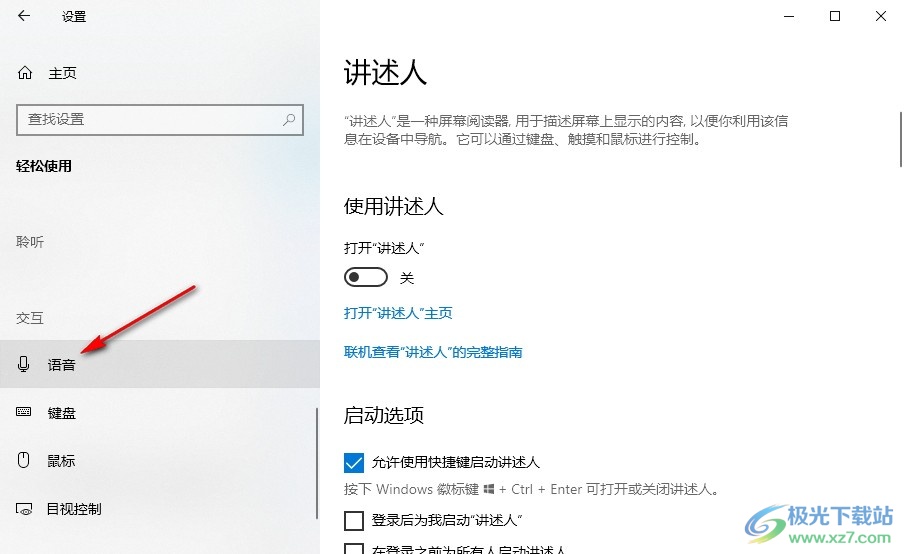Screen dimensions: 904x554
Task: Click the microphone icon for 语音
Action: point(24,364)
